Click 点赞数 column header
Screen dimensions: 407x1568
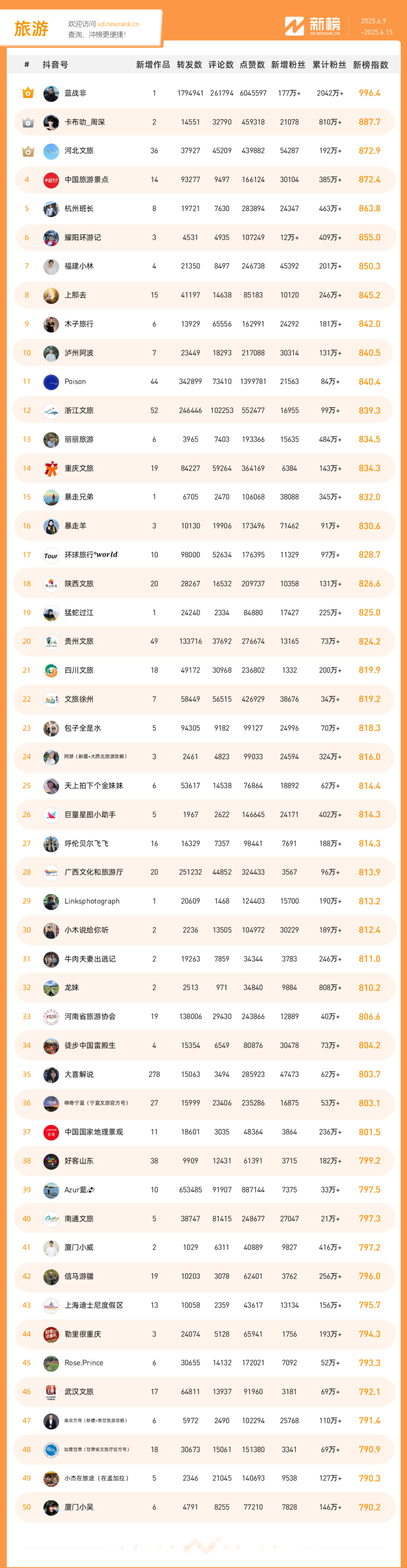coord(252,65)
